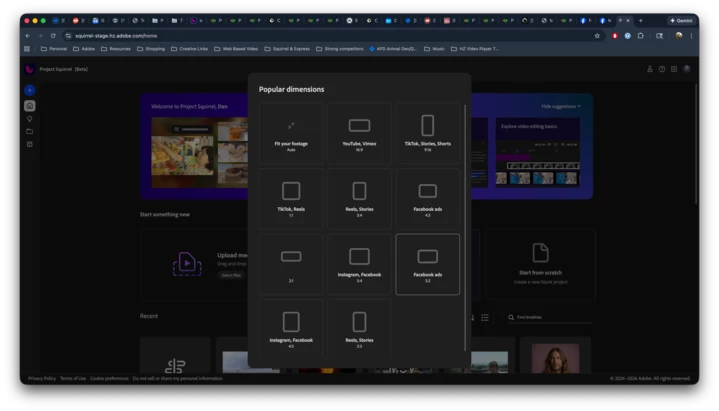Open a new browser tab
This screenshot has height=411, width=719.
[x=641, y=21]
